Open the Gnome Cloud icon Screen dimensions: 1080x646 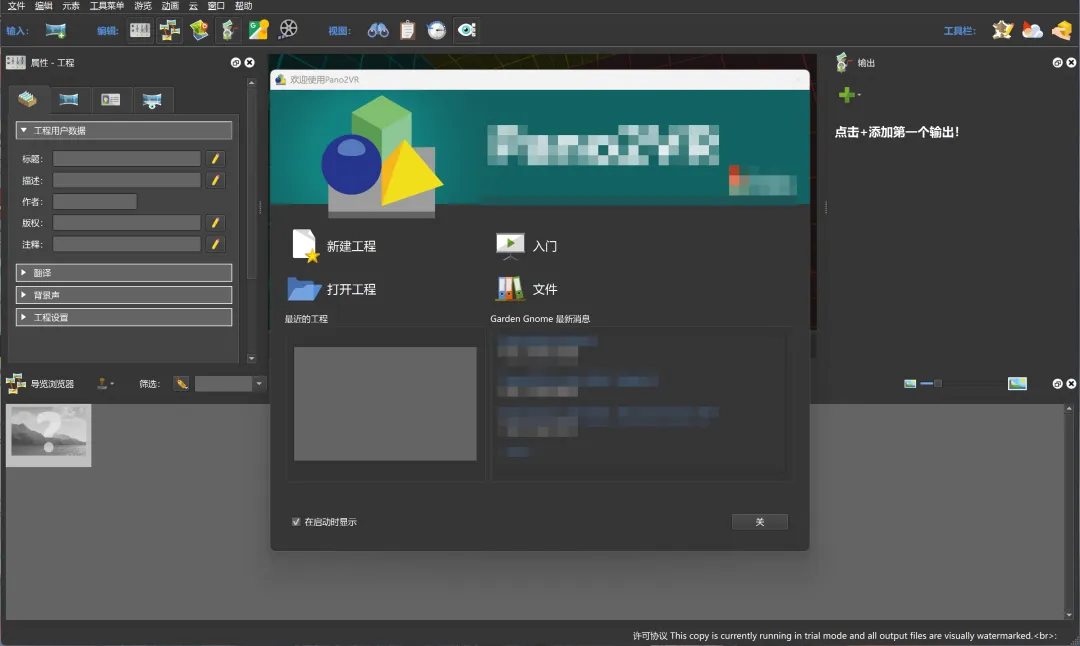tap(1032, 30)
